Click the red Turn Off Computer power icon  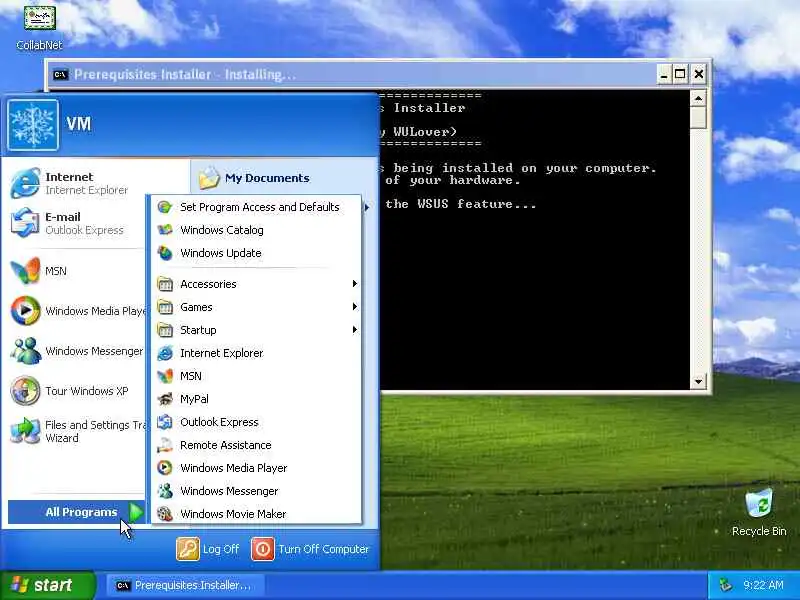click(x=263, y=549)
